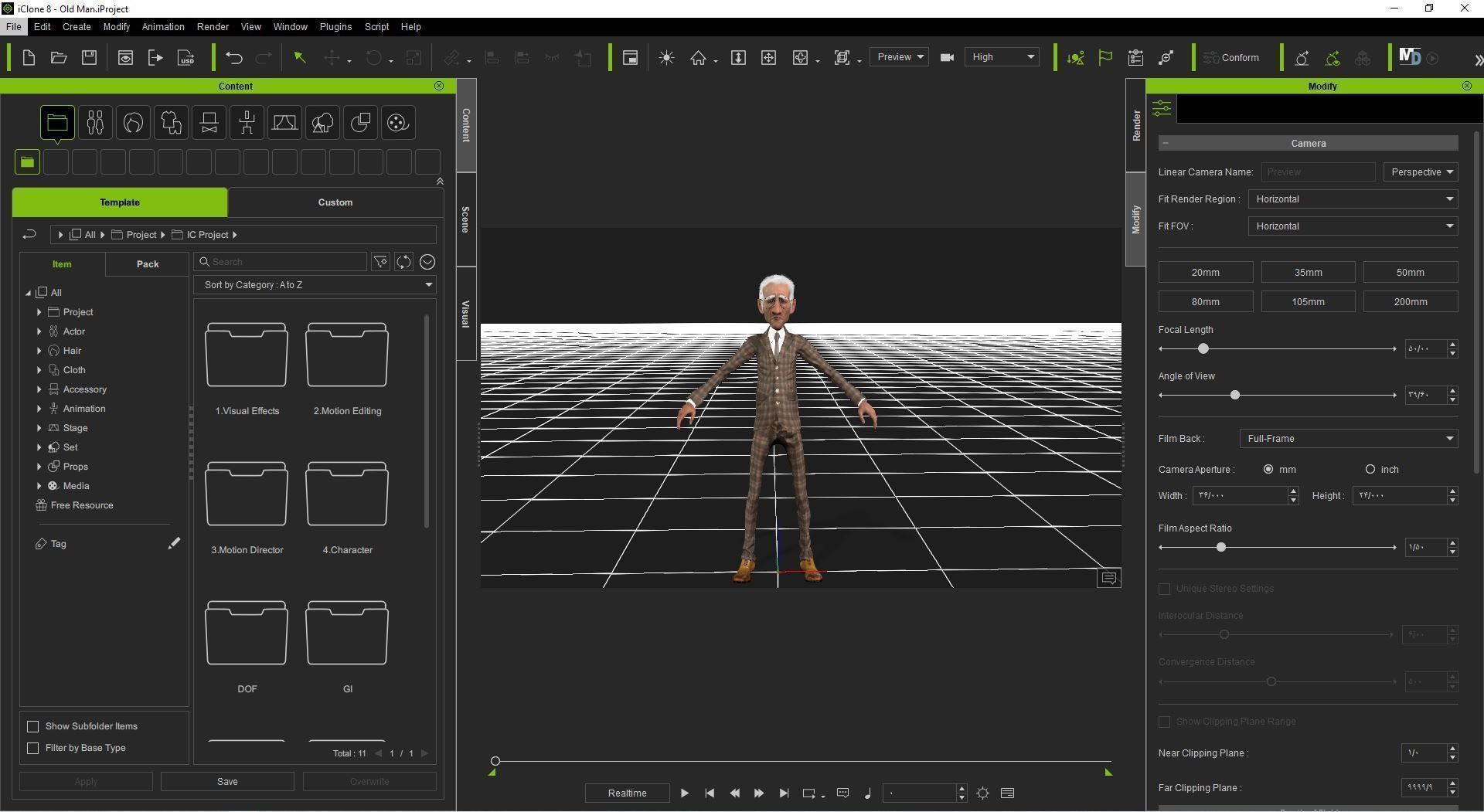Click the Modify panel sliders icon
Viewport: 1484px width, 812px height.
click(x=1162, y=108)
